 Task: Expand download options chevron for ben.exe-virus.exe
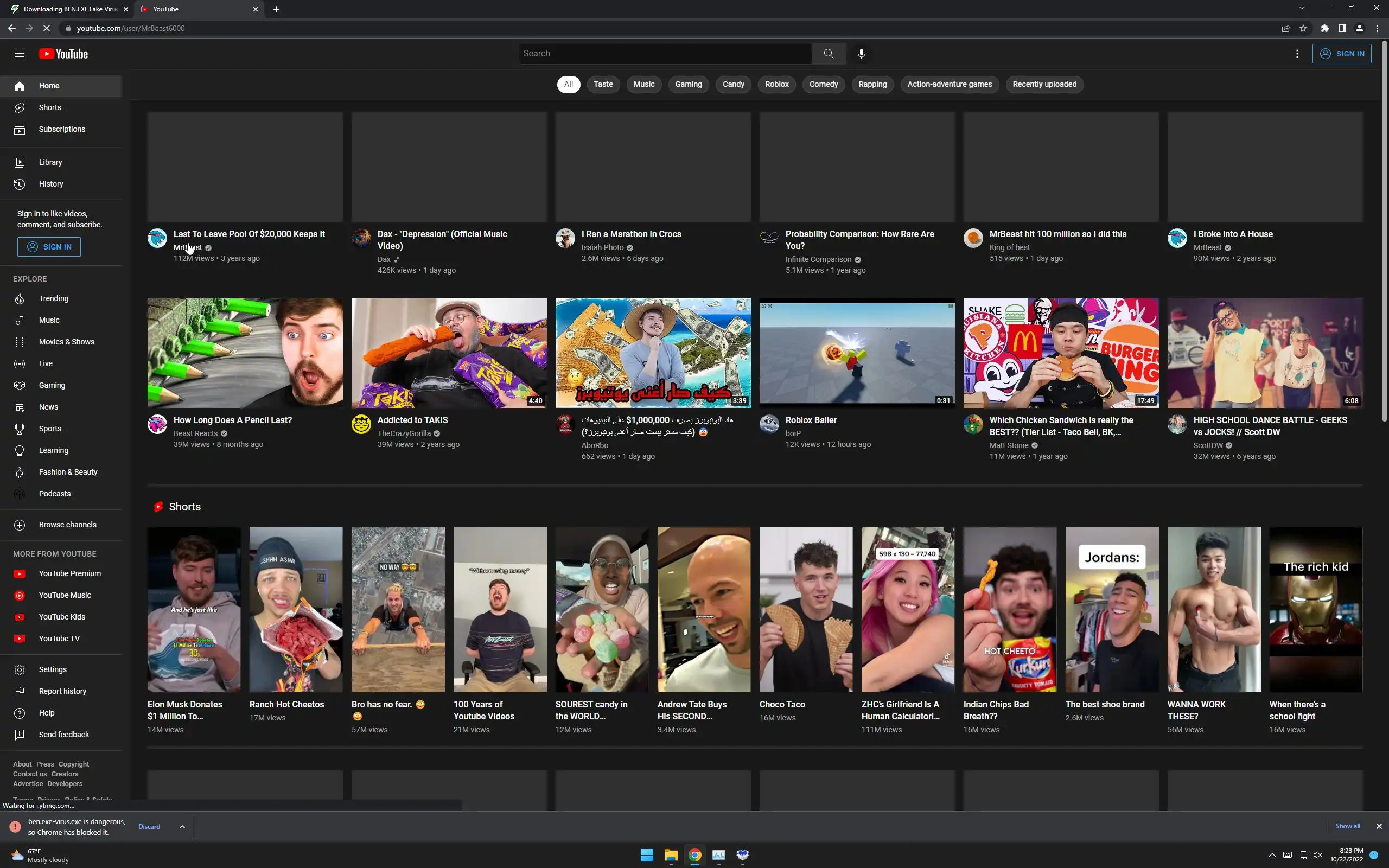182,827
